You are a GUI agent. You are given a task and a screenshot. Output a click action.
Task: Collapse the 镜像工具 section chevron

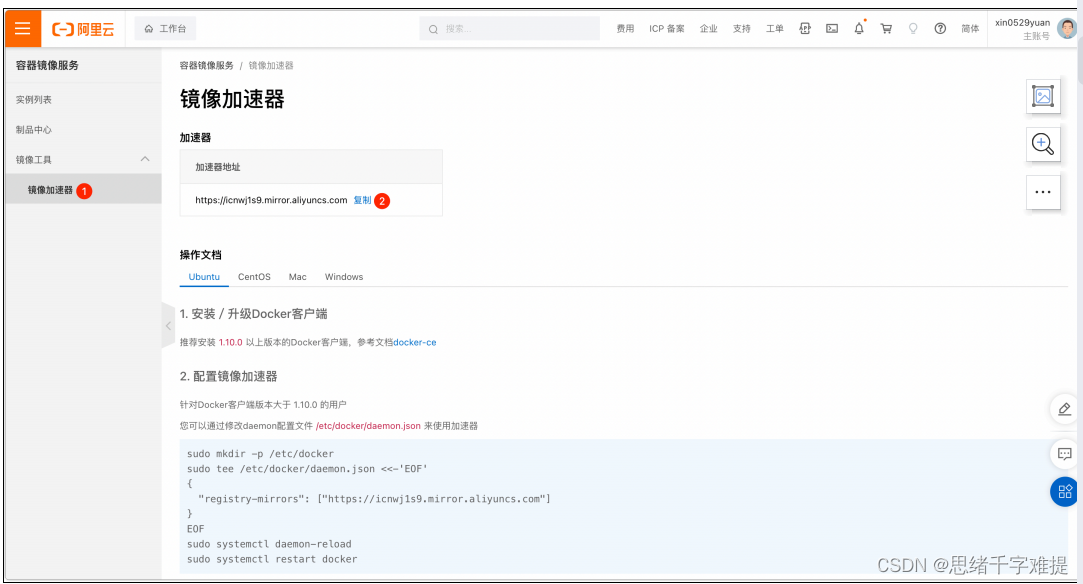click(x=145, y=159)
